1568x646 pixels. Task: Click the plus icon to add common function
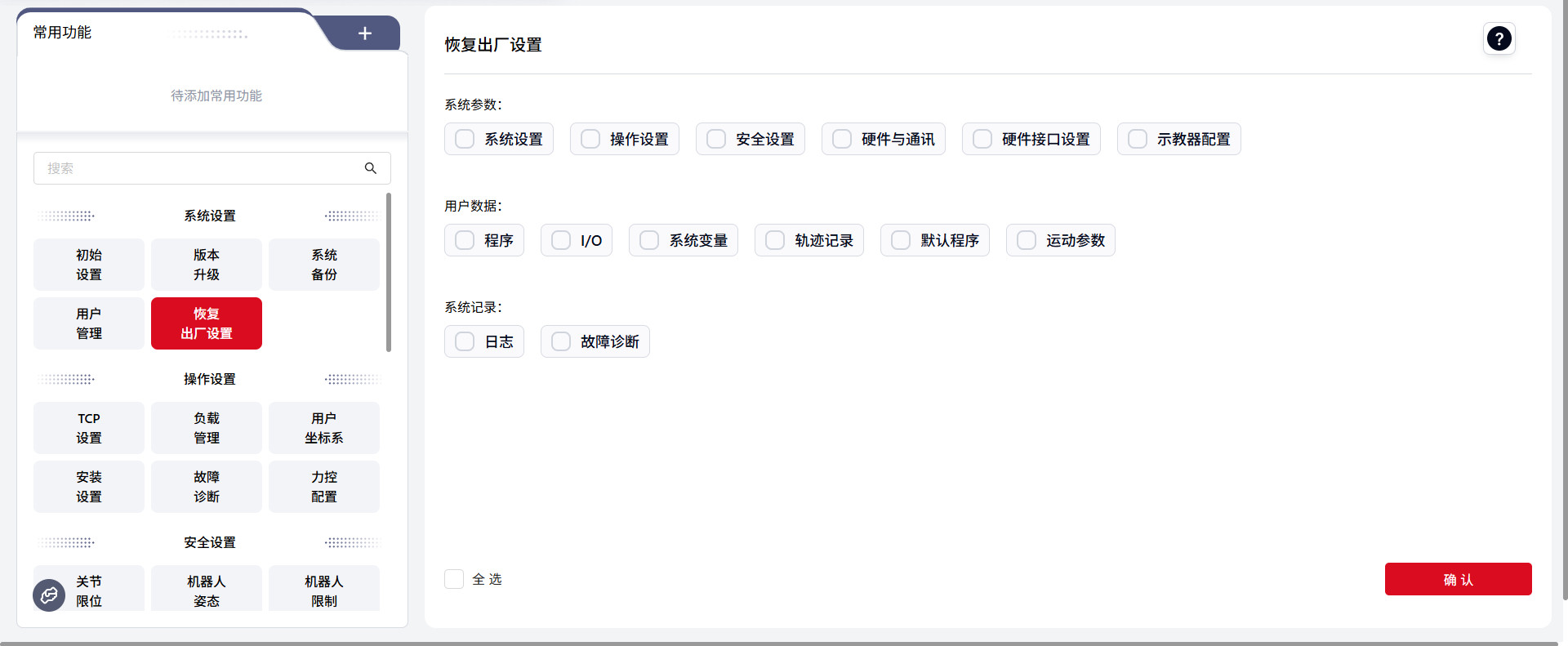coord(365,33)
